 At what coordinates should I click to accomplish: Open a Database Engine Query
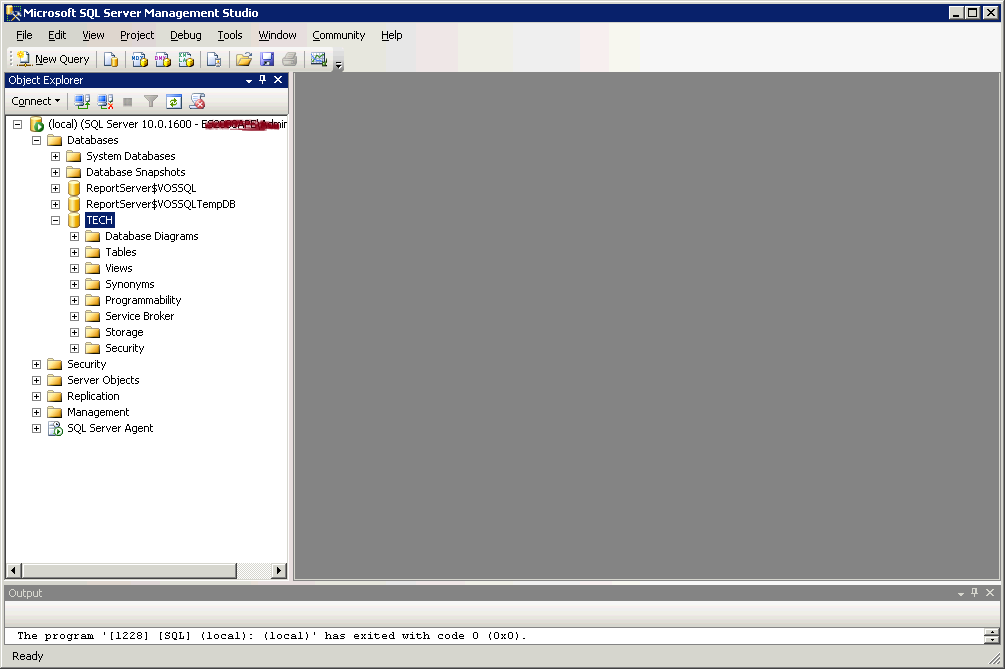(x=111, y=60)
